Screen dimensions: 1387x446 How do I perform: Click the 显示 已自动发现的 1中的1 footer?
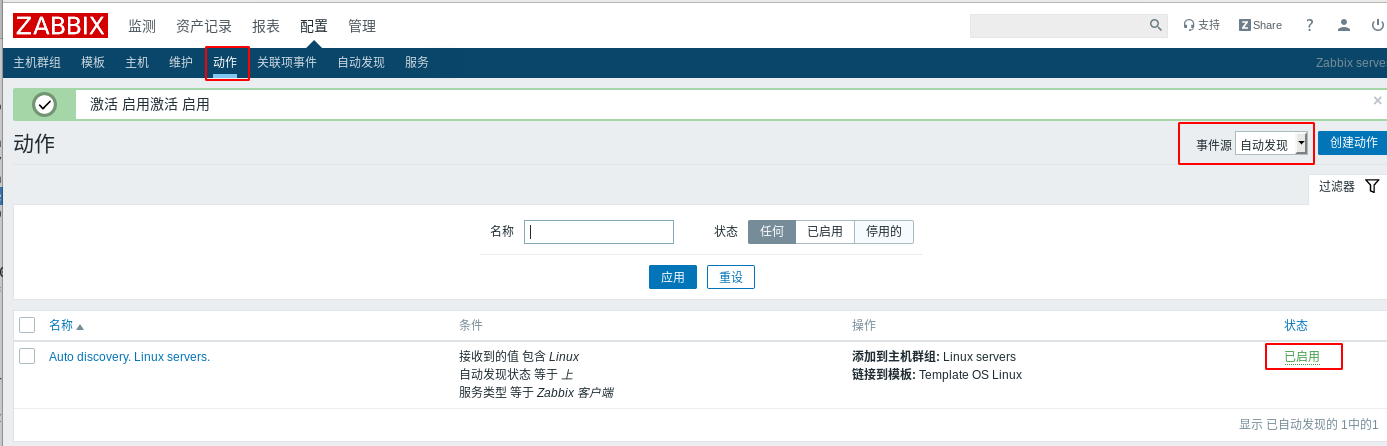point(1308,424)
